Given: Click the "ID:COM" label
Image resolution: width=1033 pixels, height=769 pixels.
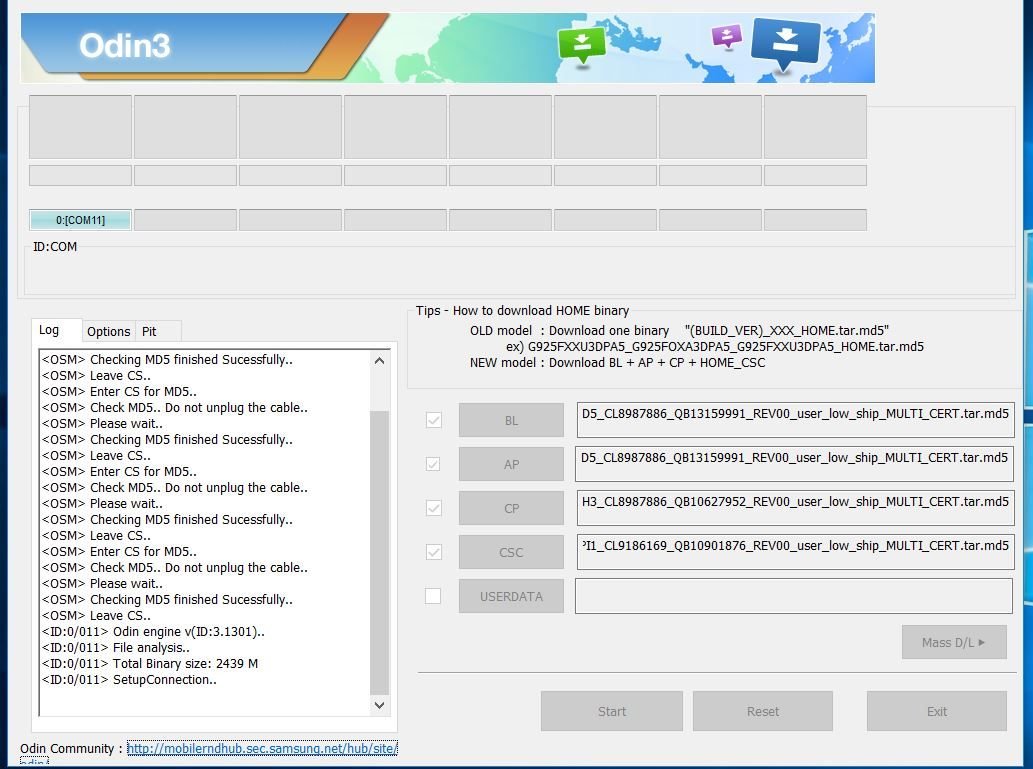Looking at the screenshot, I should click(x=55, y=246).
